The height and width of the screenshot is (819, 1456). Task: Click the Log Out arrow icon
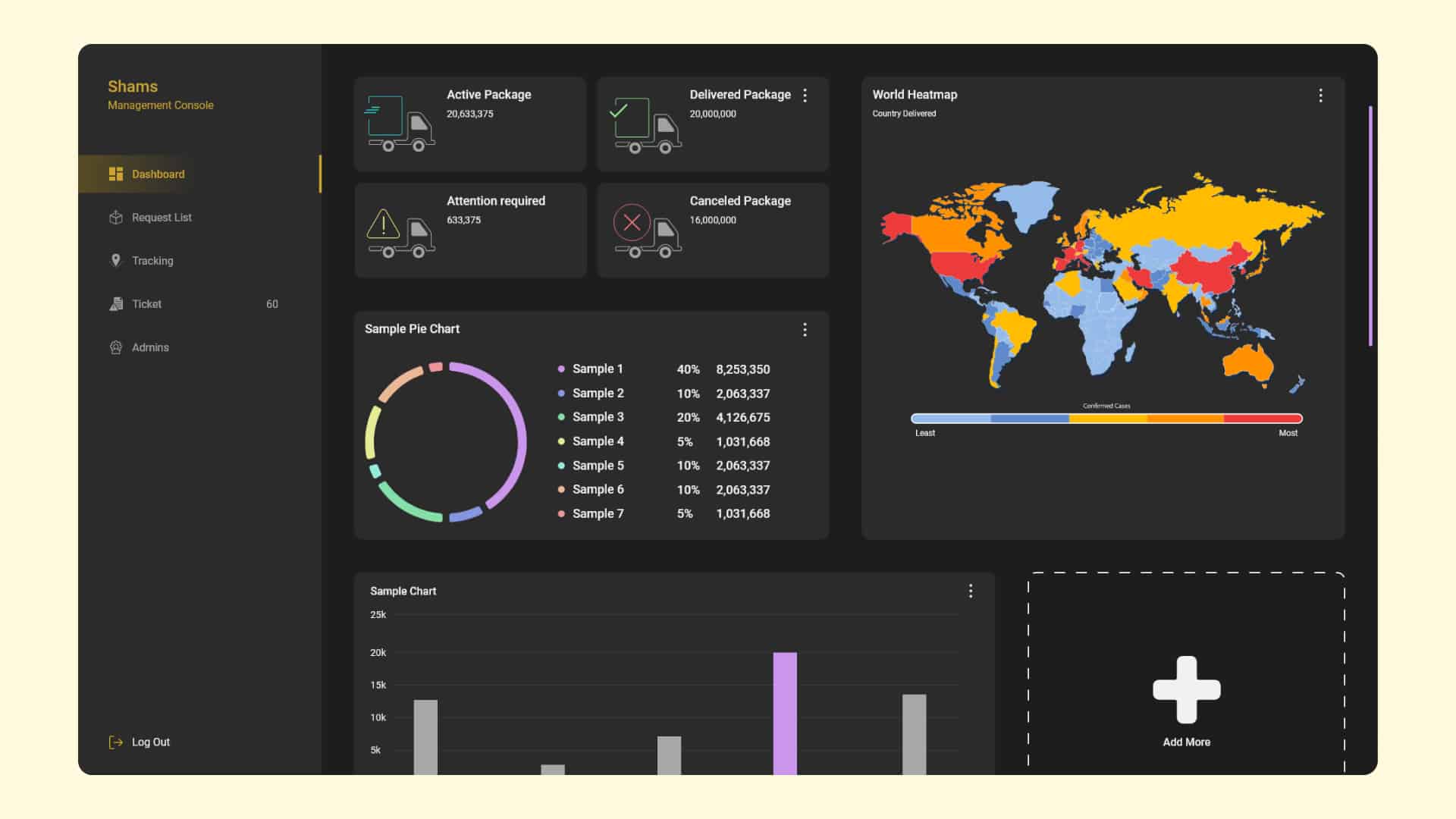115,742
